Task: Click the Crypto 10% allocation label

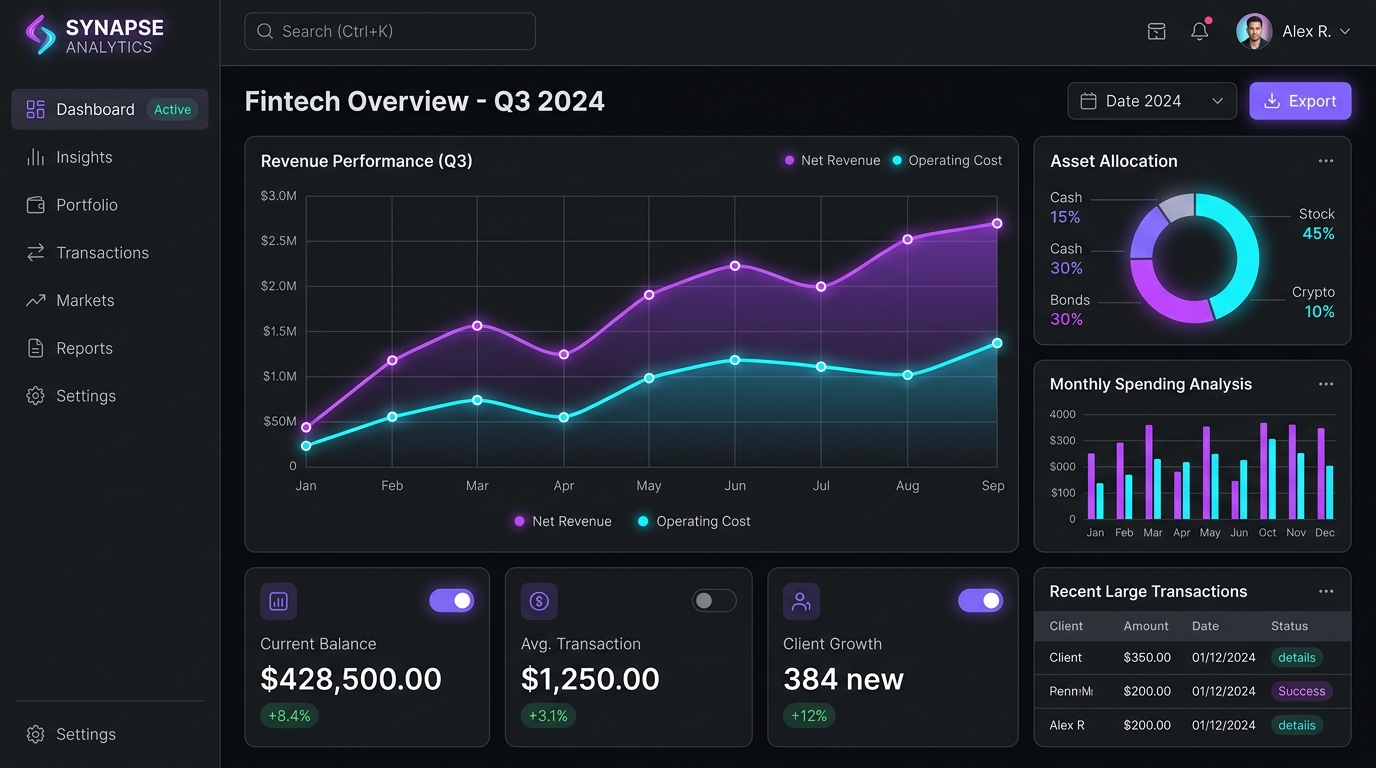Action: 1313,302
